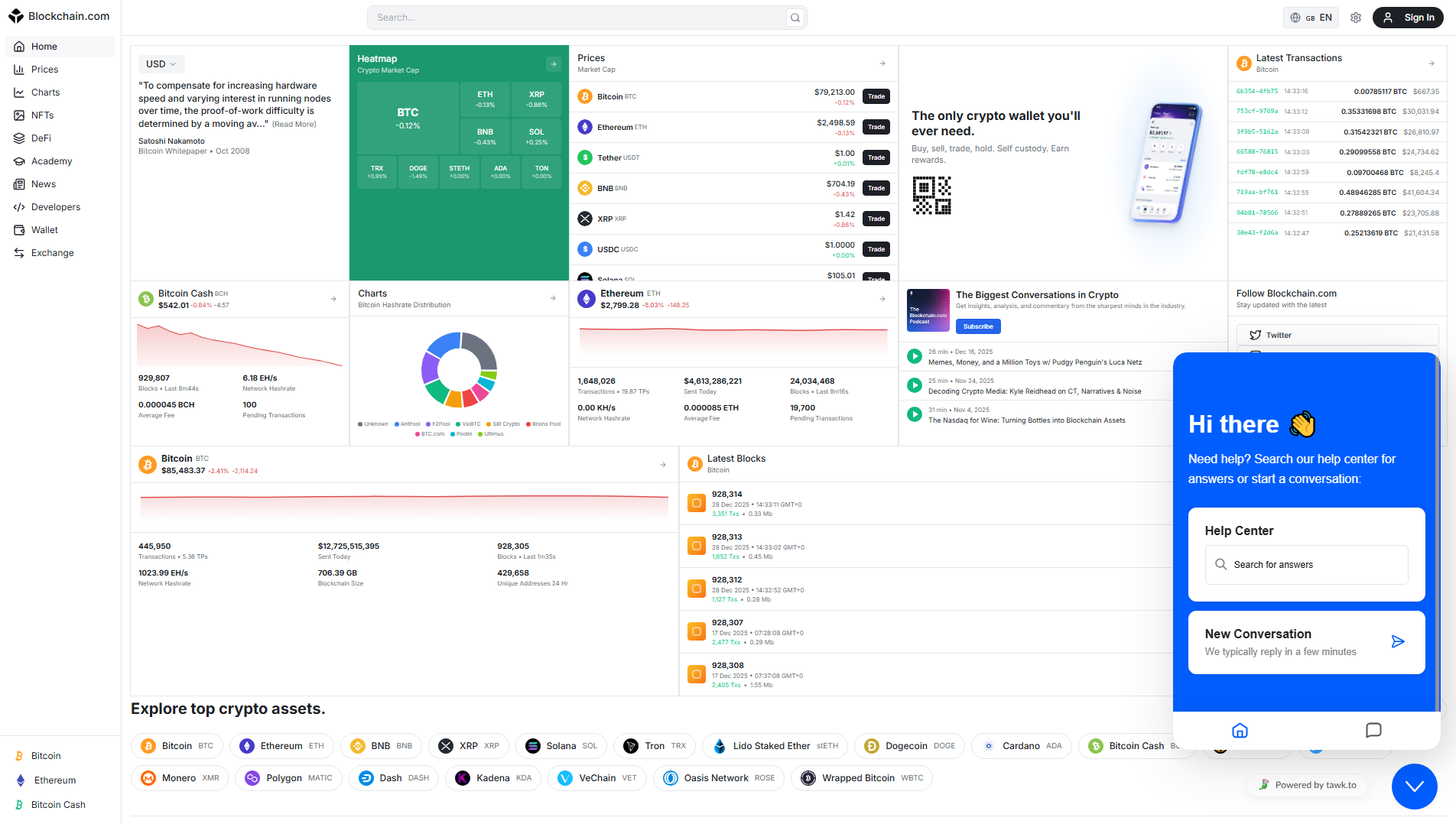Follow Blockchain.com on Twitter
Image resolution: width=1456 pixels, height=824 pixels.
(1337, 335)
